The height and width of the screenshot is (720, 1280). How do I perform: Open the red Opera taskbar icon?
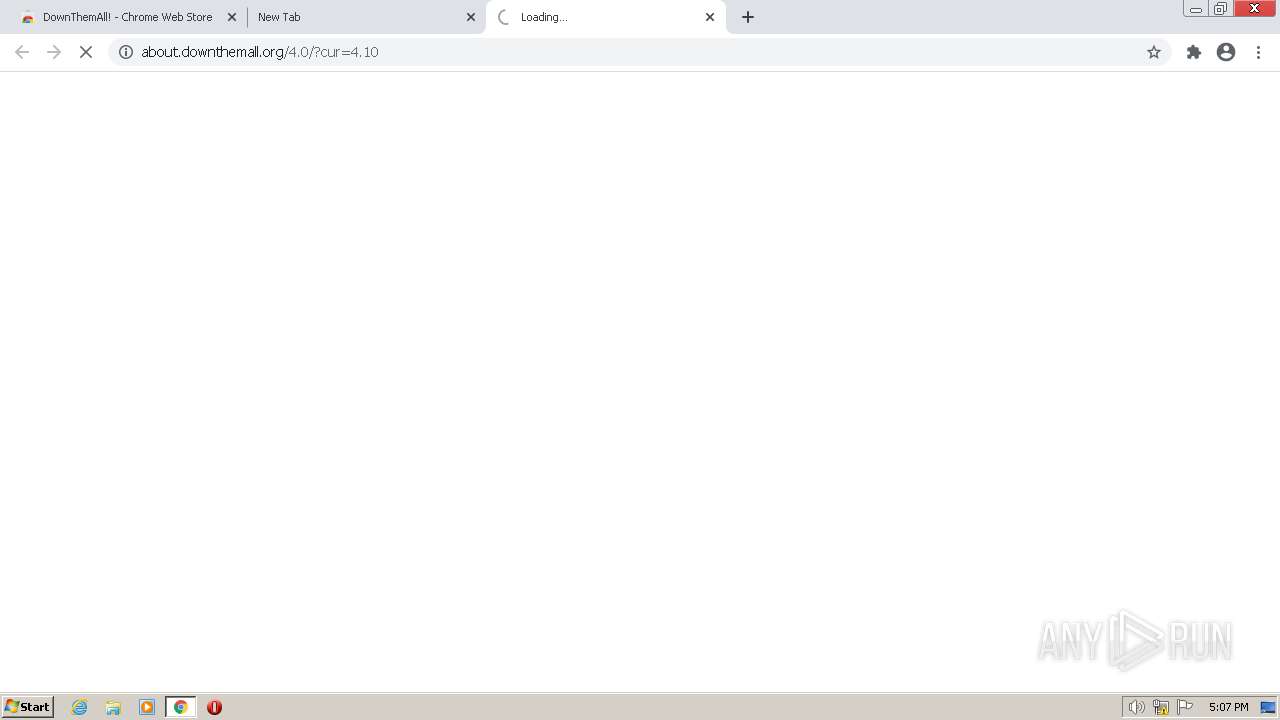pos(214,707)
